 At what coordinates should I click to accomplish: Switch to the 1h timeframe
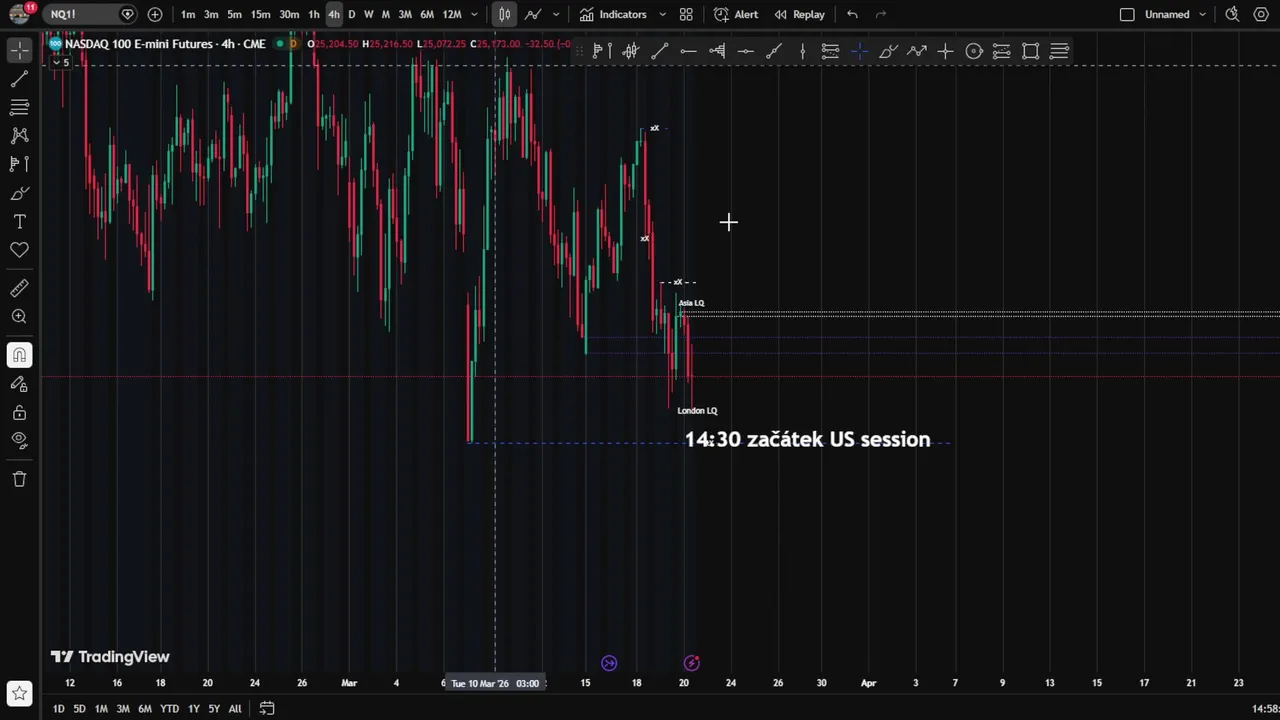[314, 14]
